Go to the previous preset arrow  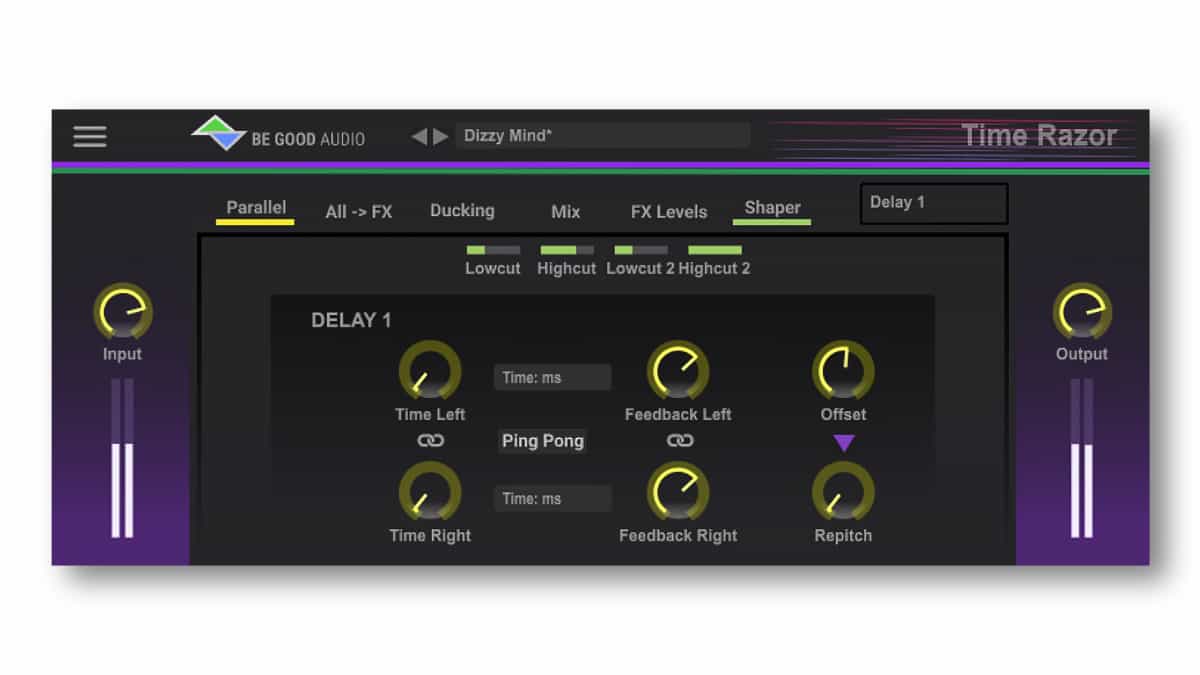click(419, 136)
